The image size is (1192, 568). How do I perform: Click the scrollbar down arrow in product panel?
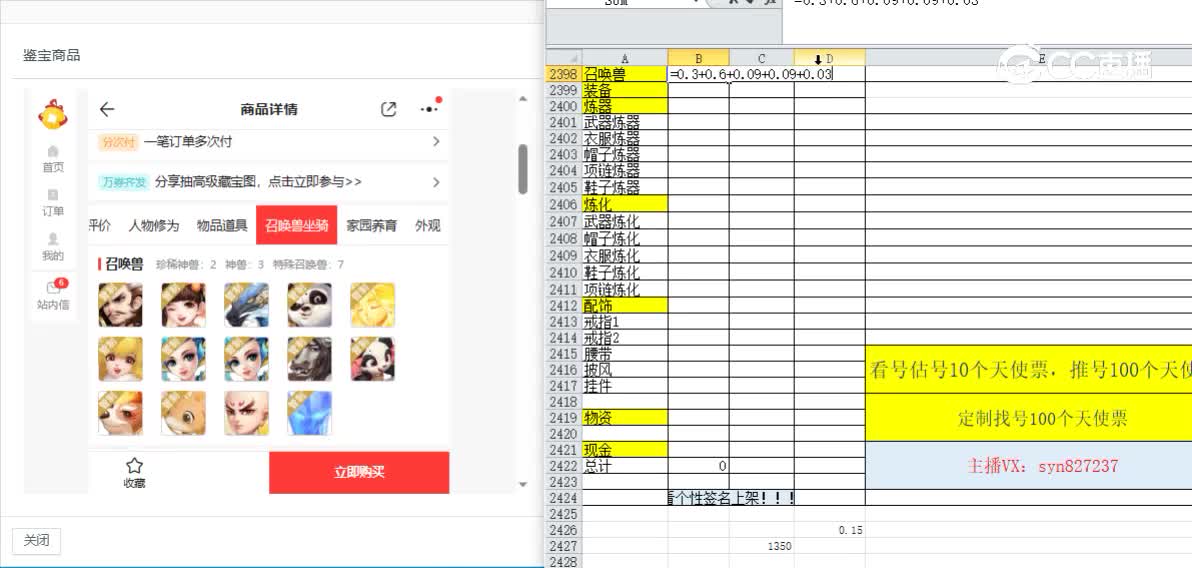coord(522,484)
